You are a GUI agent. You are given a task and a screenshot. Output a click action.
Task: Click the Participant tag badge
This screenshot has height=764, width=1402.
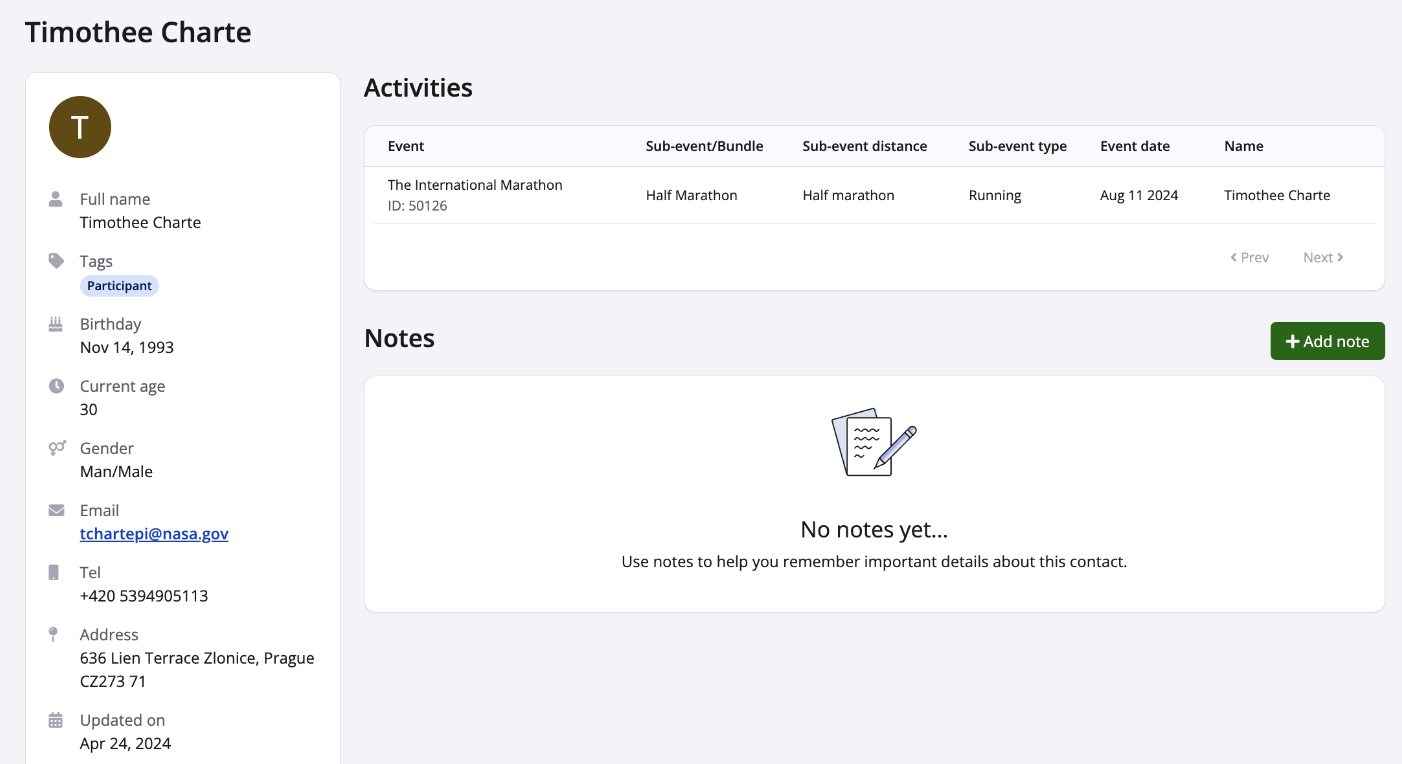pos(119,286)
